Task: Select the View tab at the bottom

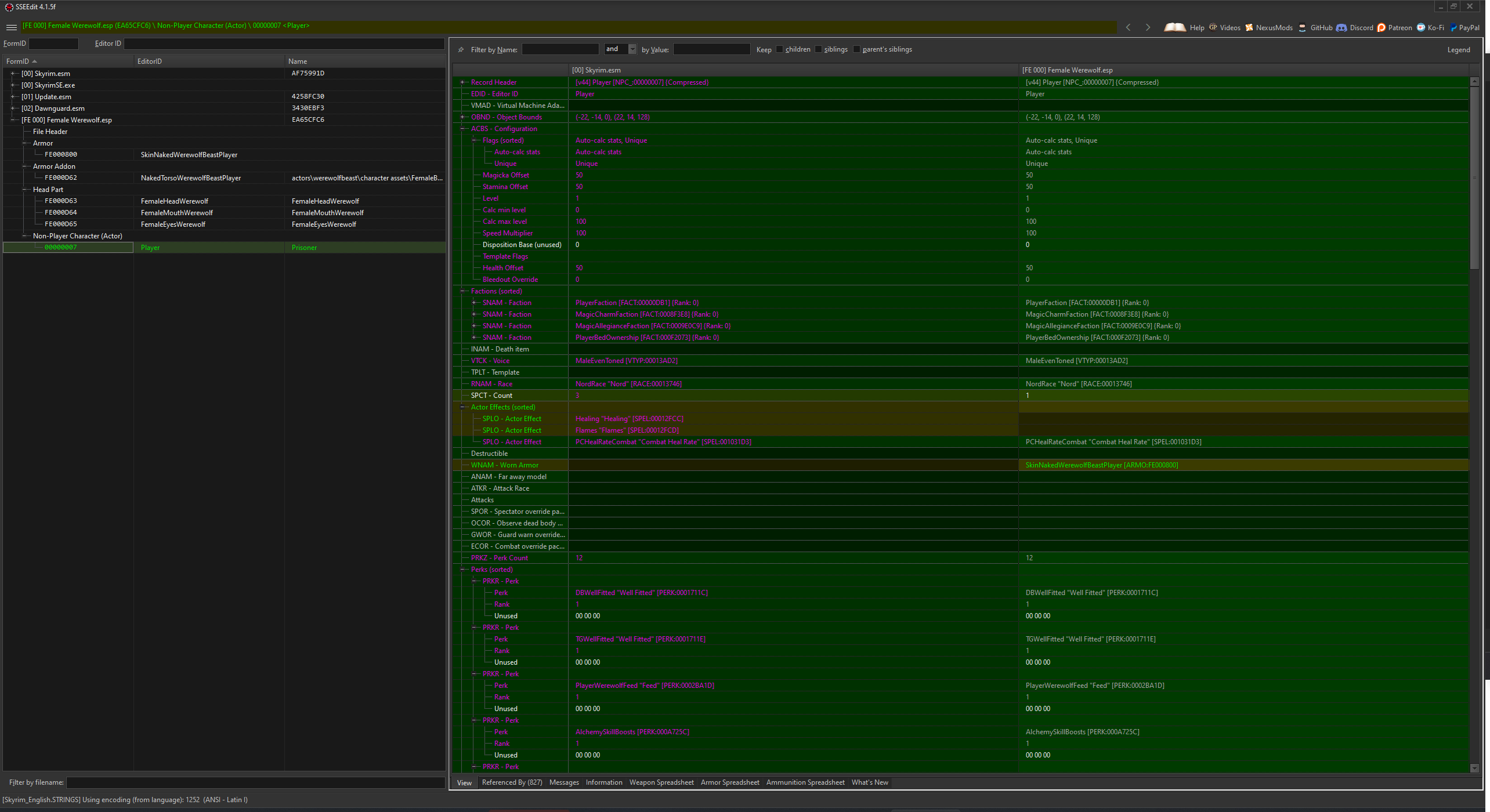Action: 464,782
